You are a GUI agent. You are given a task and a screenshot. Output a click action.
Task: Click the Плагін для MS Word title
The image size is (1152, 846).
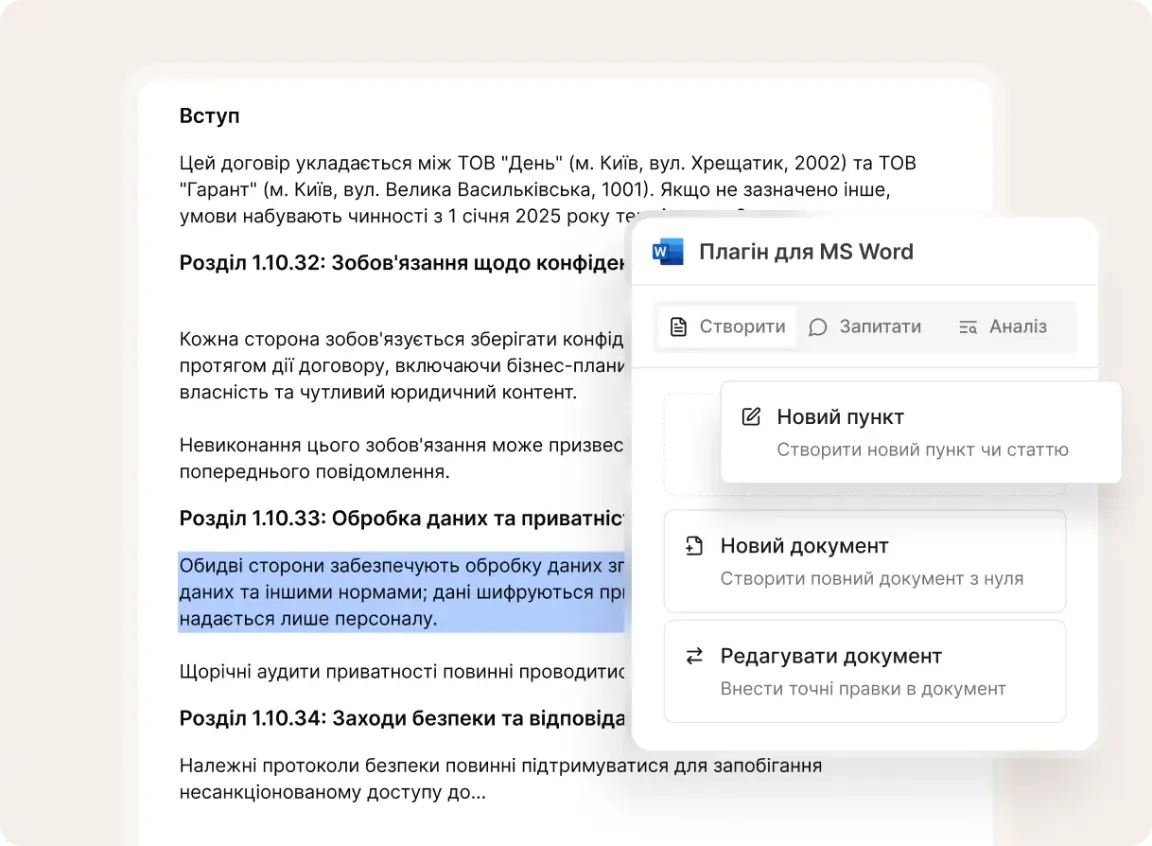coord(806,251)
